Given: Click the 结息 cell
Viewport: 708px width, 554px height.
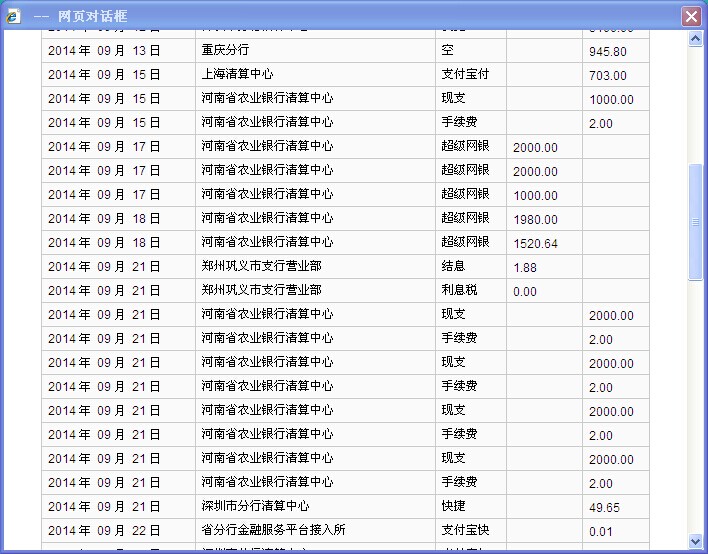Looking at the screenshot, I should 453,266.
